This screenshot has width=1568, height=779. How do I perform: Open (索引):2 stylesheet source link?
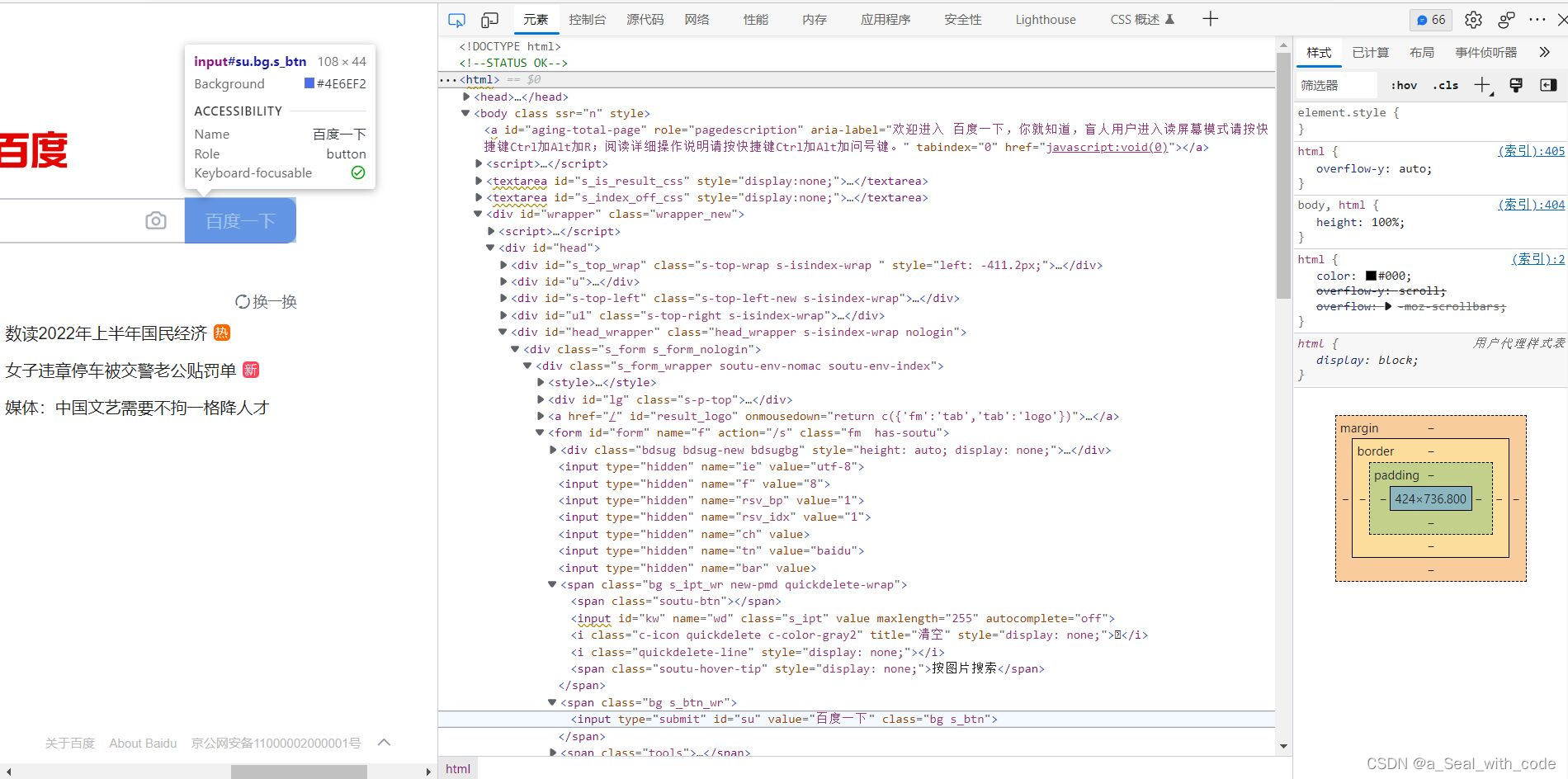pos(1538,259)
